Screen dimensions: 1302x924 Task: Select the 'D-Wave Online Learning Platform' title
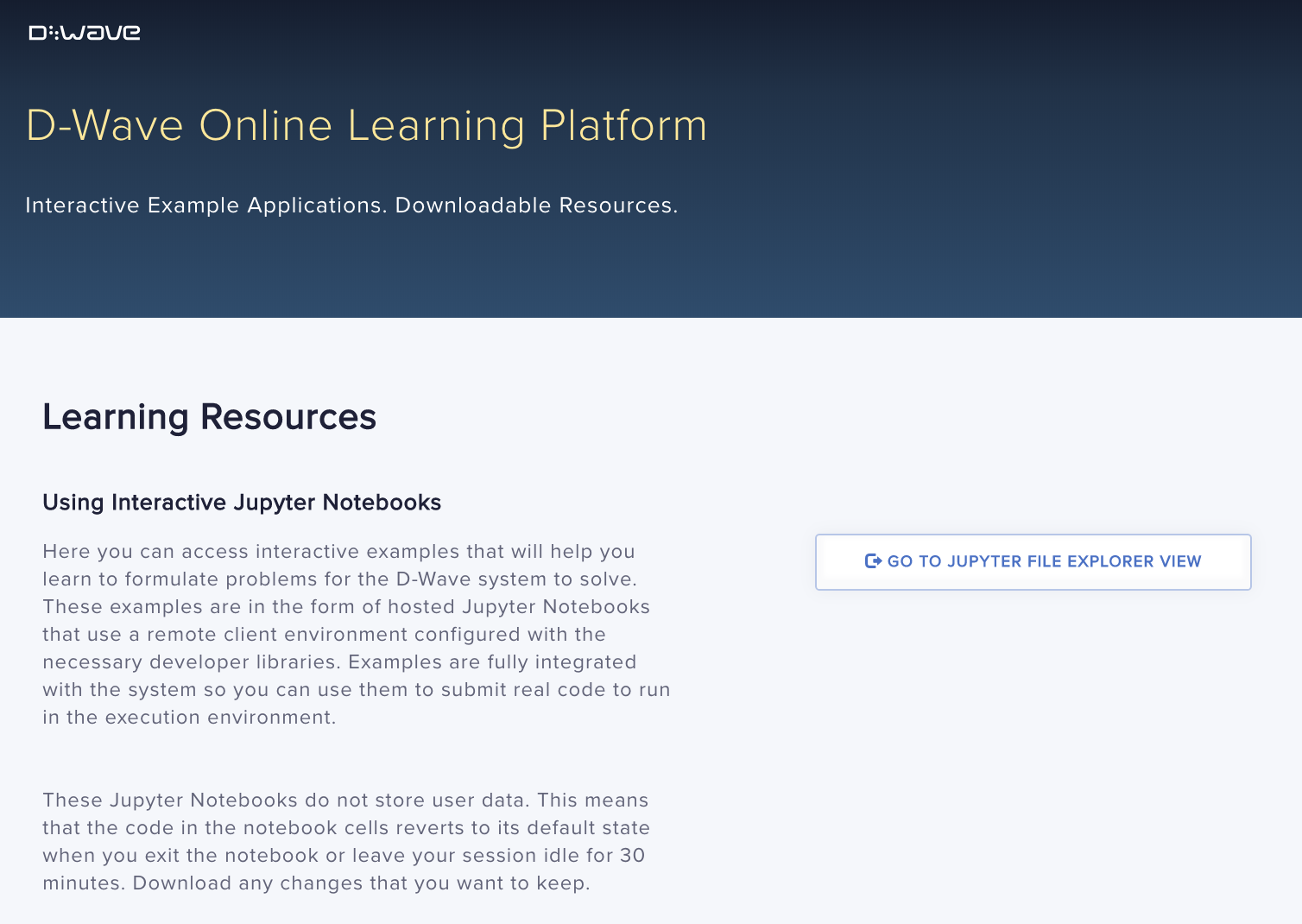[x=366, y=126]
